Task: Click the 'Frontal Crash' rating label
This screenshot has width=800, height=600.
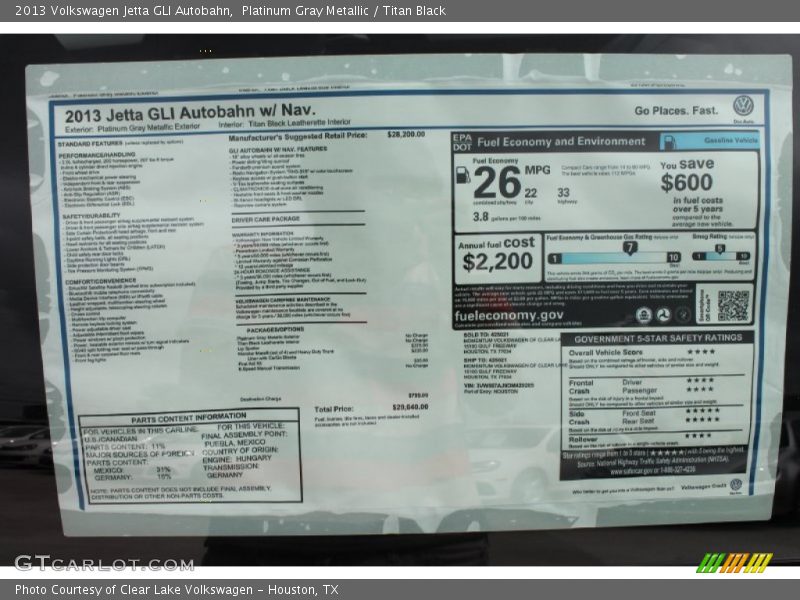Action: tap(581, 387)
